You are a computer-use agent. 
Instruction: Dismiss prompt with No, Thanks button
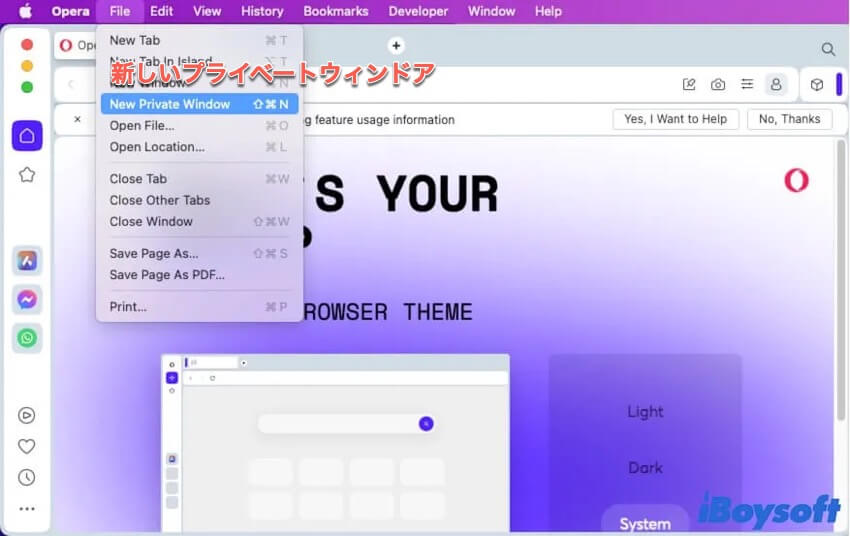click(x=789, y=119)
